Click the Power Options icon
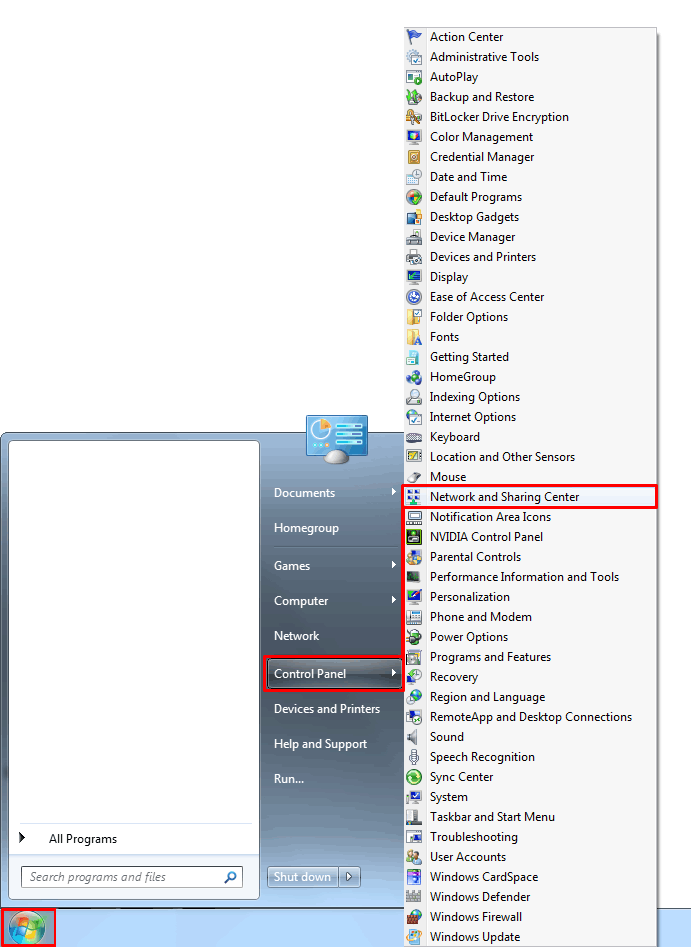The image size is (691, 947). [414, 637]
